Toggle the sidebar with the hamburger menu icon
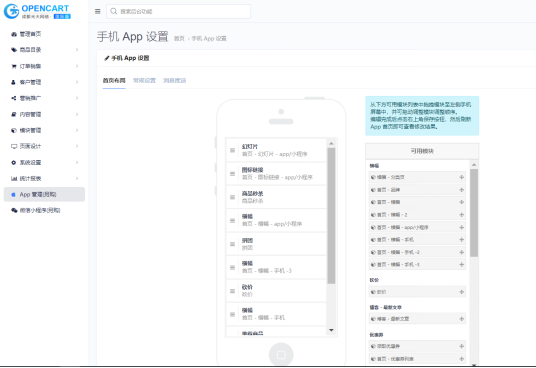Viewport: 536px width, 368px height. pos(97,11)
